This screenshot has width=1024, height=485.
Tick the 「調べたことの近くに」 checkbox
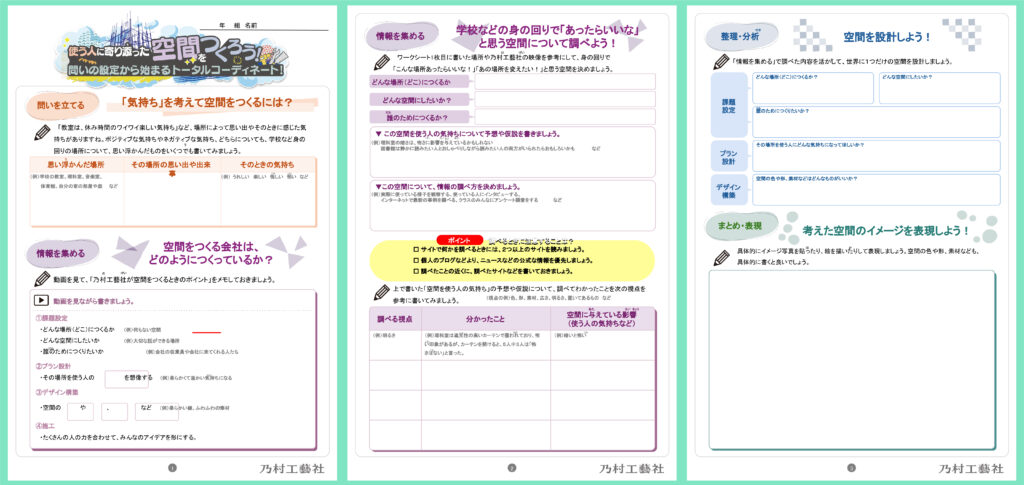[417, 271]
